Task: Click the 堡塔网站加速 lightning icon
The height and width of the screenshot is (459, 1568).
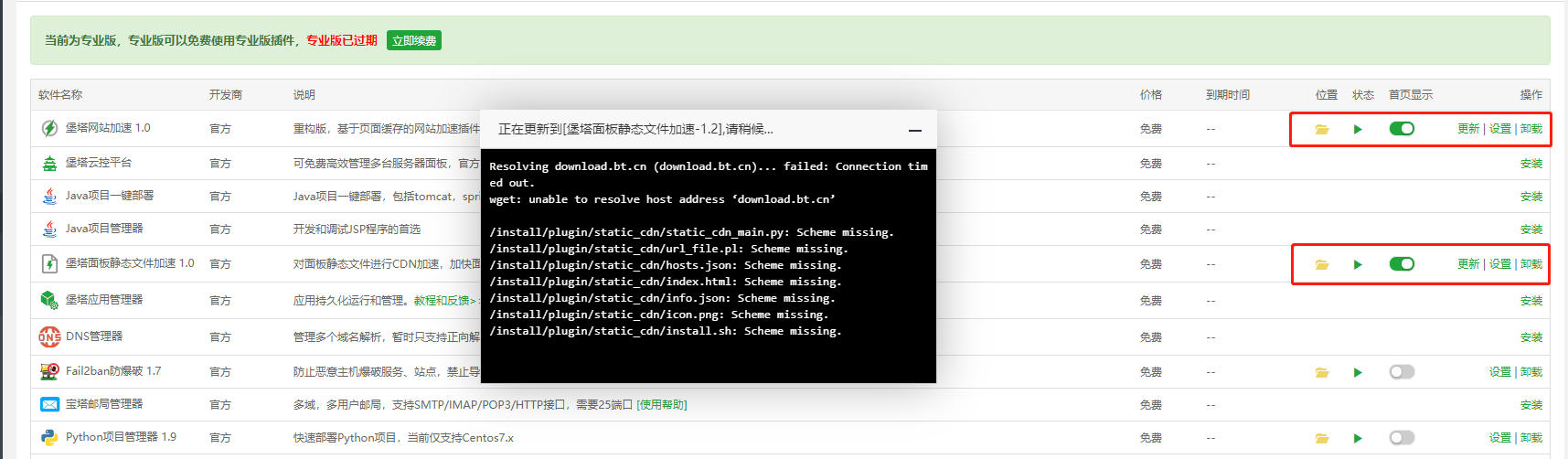Action: click(x=49, y=128)
